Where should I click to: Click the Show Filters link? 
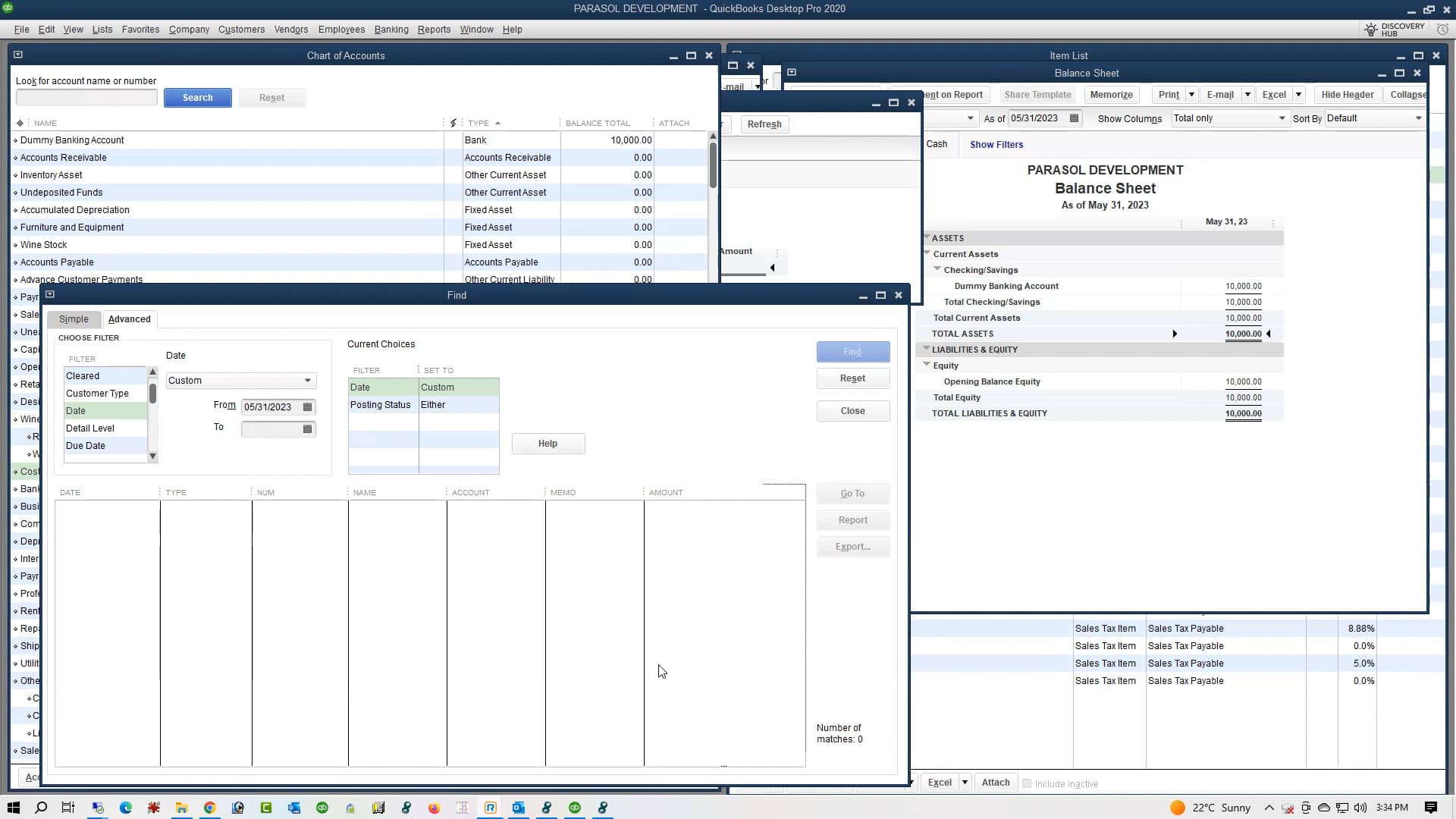[996, 145]
